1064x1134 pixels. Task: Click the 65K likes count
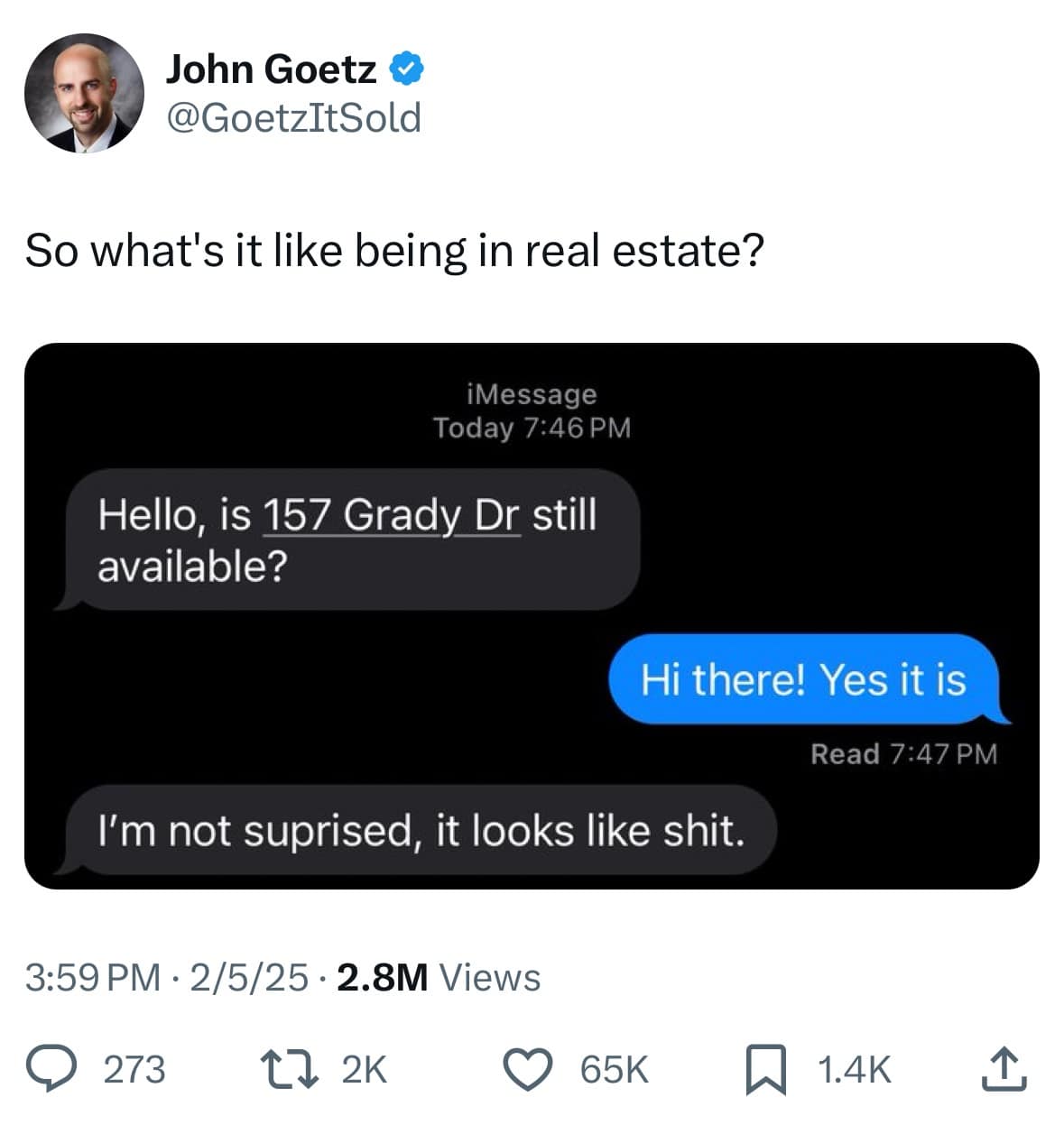coord(614,1069)
